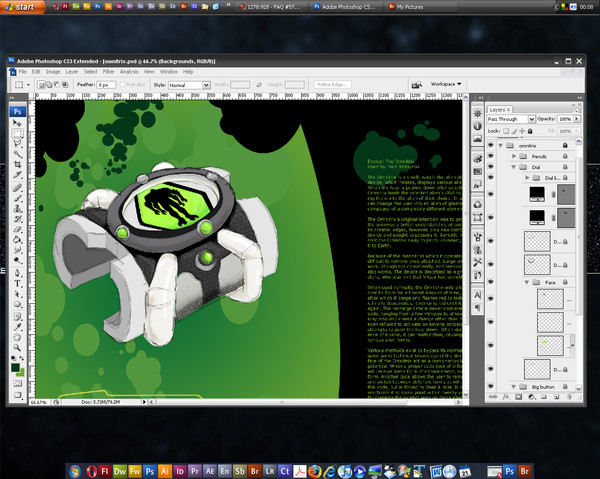Open the Filter menu
Image resolution: width=600 pixels, height=479 pixels.
(x=110, y=72)
